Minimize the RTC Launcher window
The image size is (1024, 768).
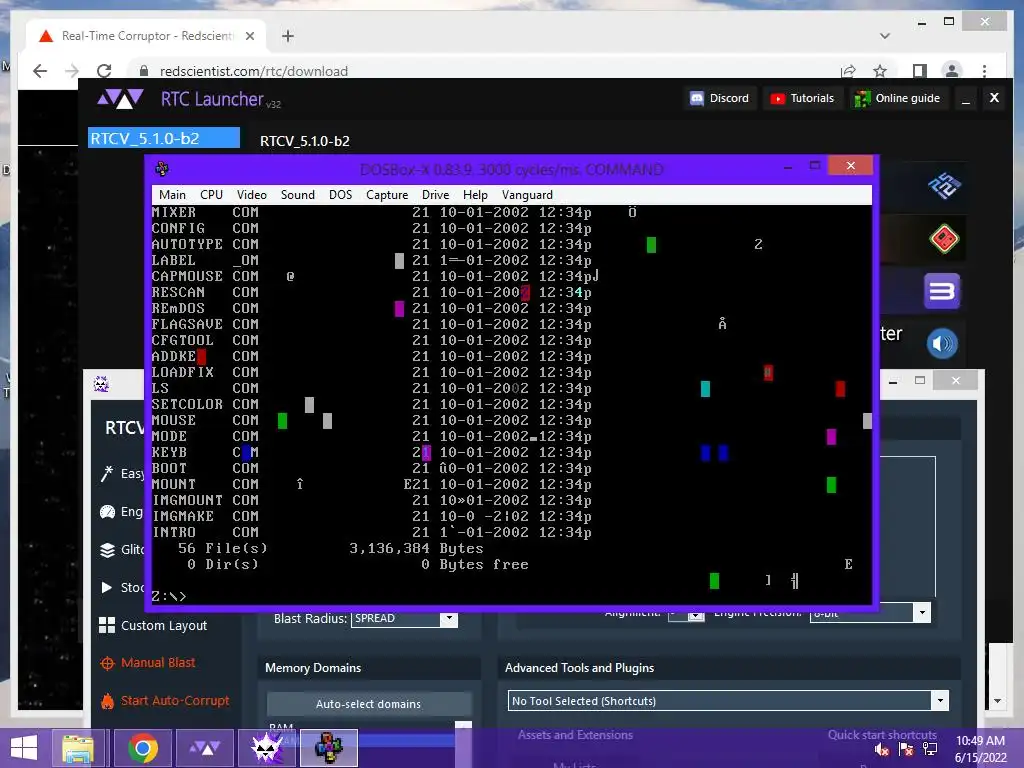pos(966,99)
